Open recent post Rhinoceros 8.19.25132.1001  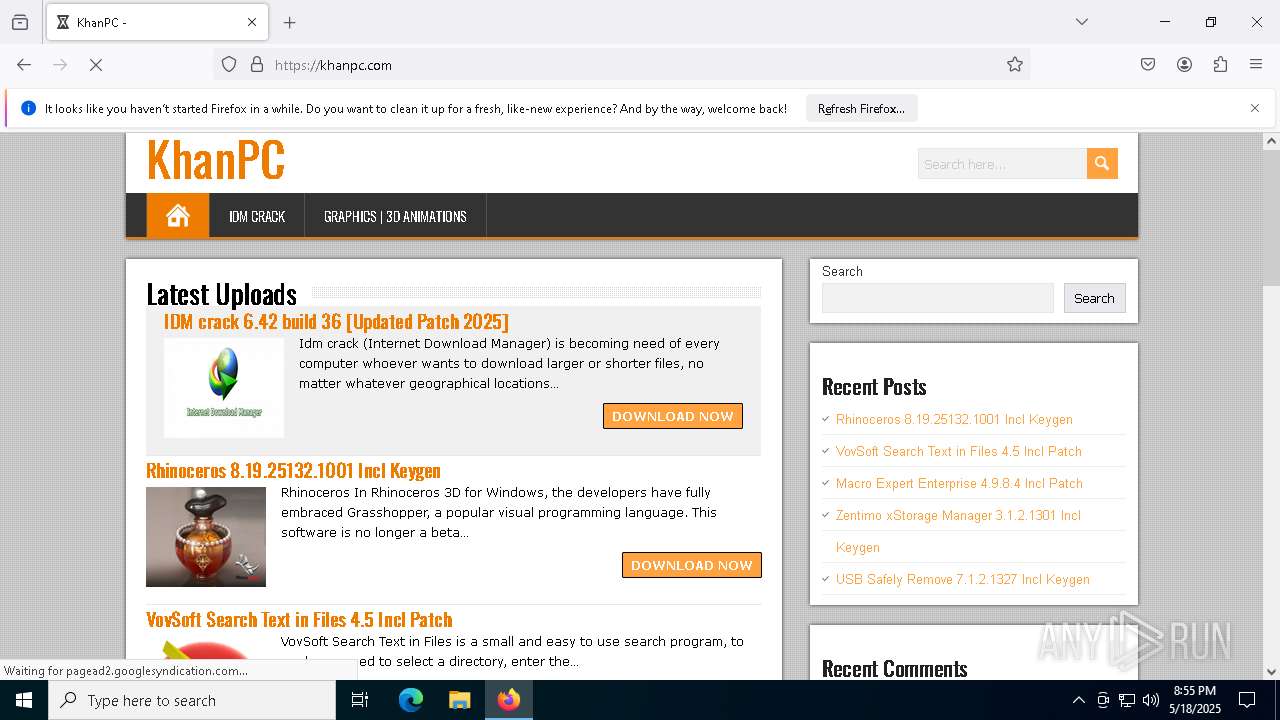(x=954, y=419)
